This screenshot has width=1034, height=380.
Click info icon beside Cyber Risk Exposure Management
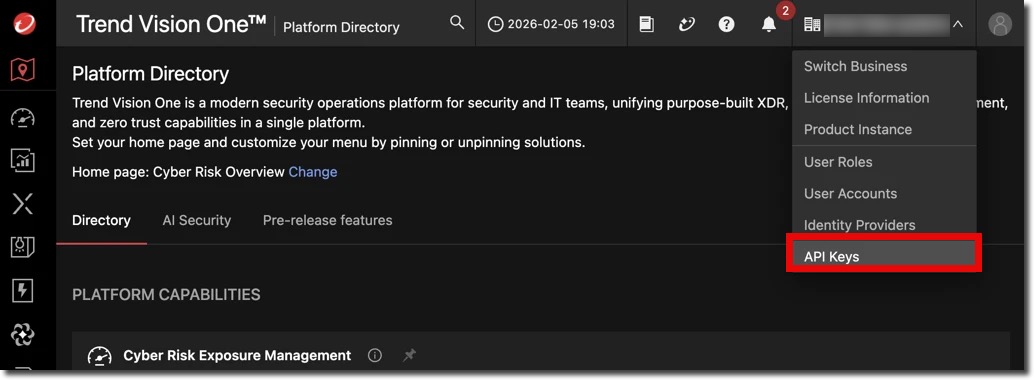[x=375, y=356]
